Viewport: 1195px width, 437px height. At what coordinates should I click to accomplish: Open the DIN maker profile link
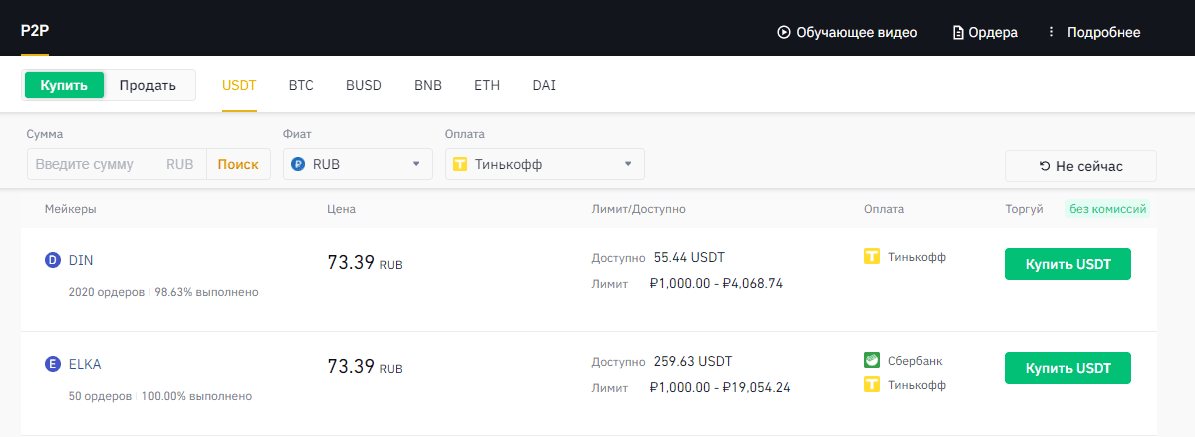[x=81, y=261]
